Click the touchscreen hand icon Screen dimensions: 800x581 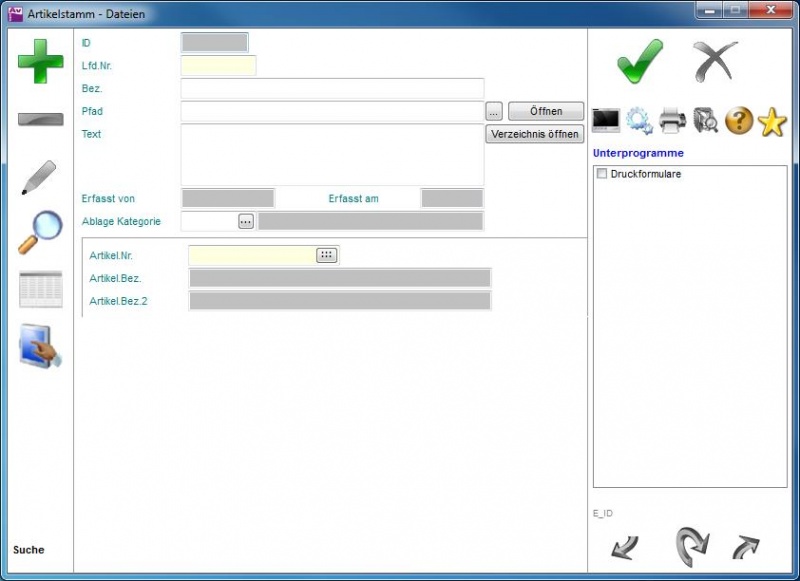coord(40,347)
